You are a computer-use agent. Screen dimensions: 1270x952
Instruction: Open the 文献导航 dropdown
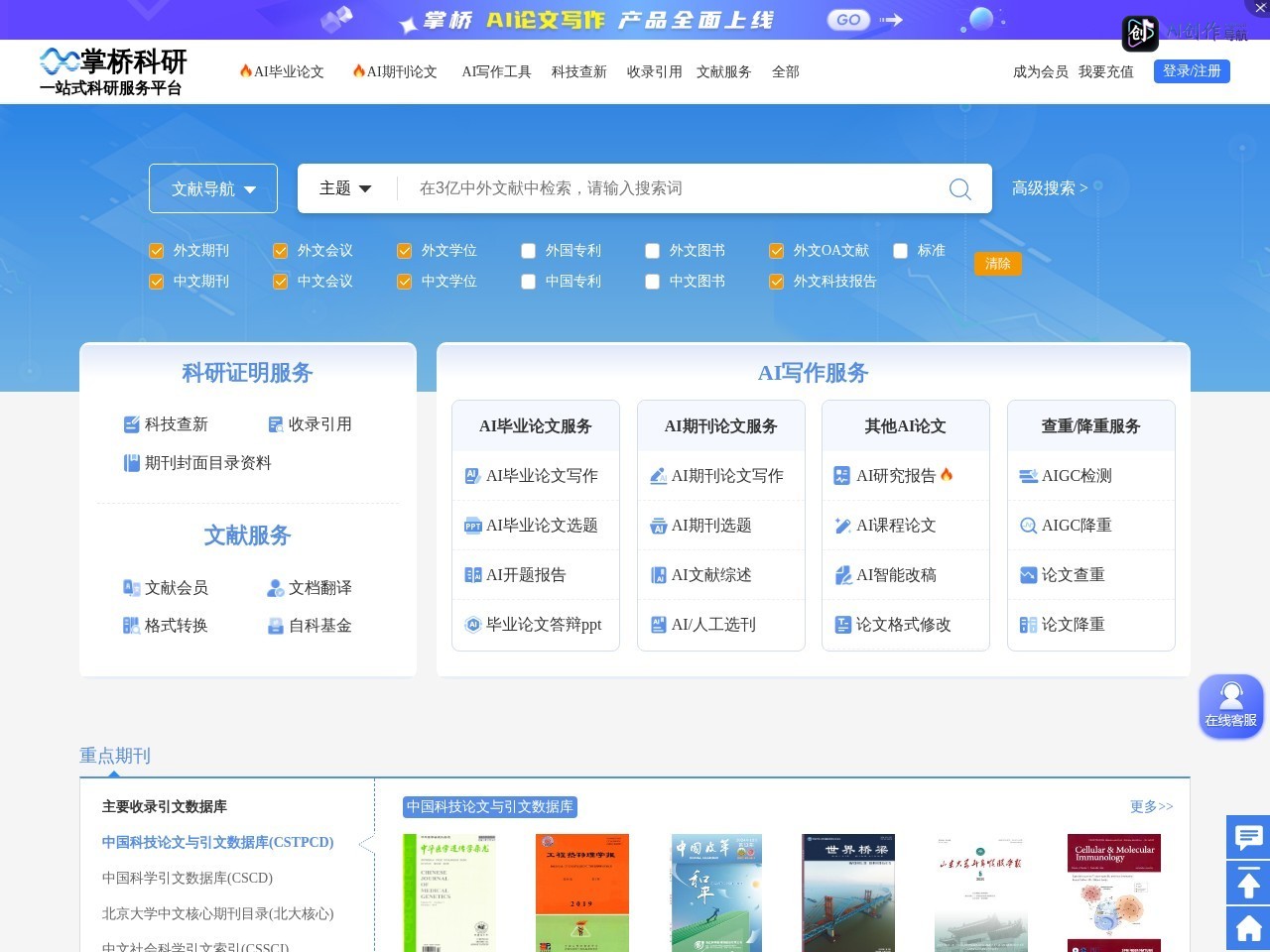click(x=213, y=188)
